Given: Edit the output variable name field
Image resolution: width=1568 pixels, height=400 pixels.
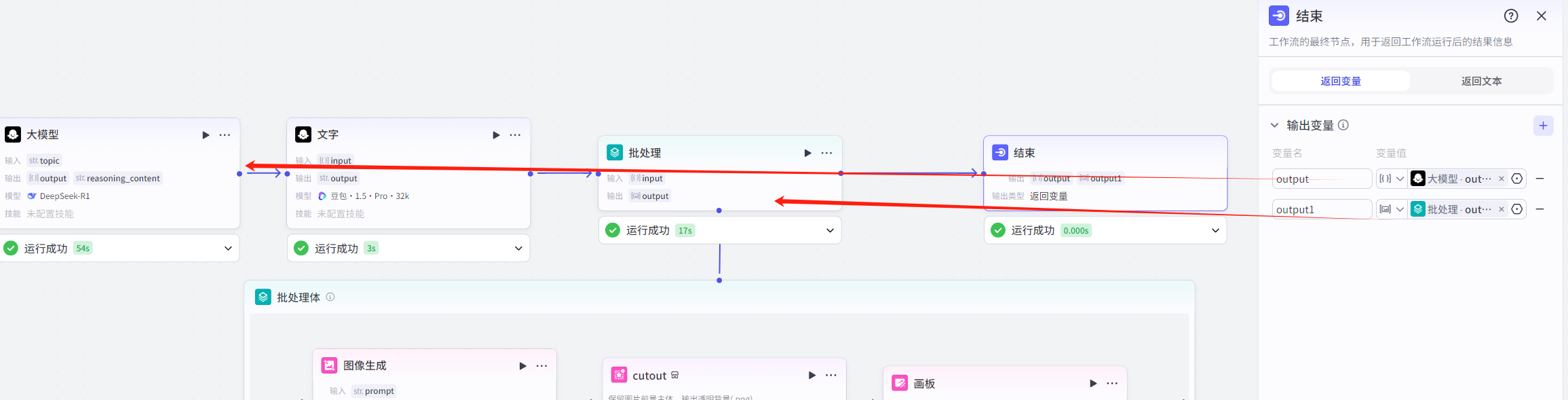Looking at the screenshot, I should [x=1322, y=179].
